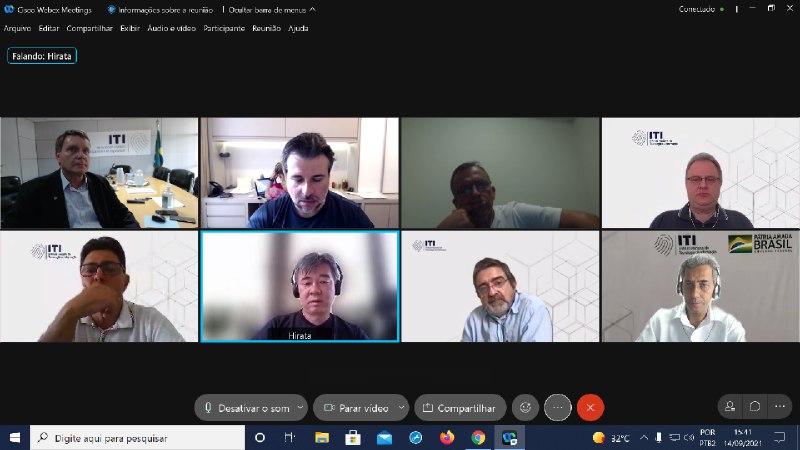
Task: Open the Exibir menu
Action: pyautogui.click(x=130, y=29)
